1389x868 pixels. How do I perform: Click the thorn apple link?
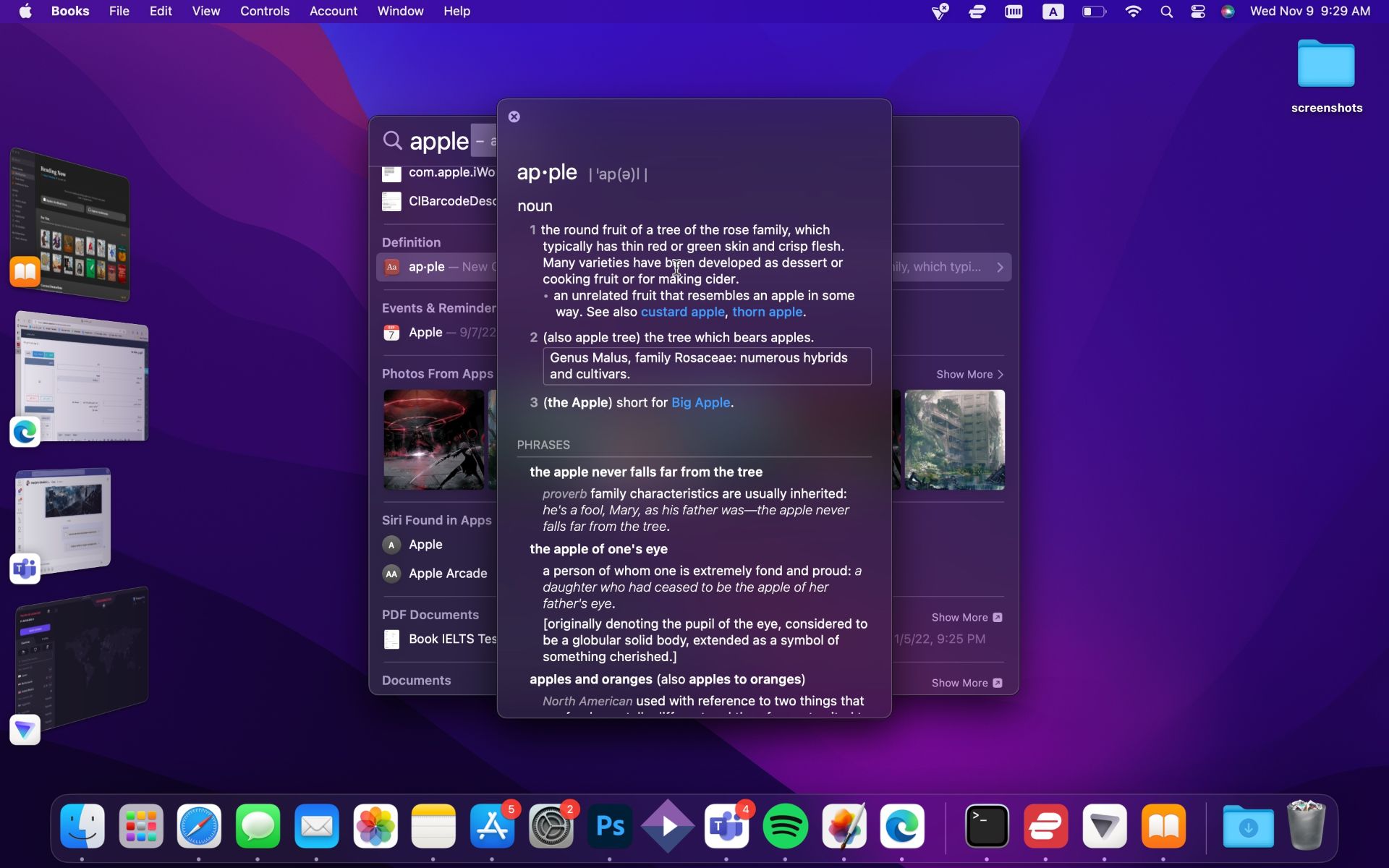767,312
